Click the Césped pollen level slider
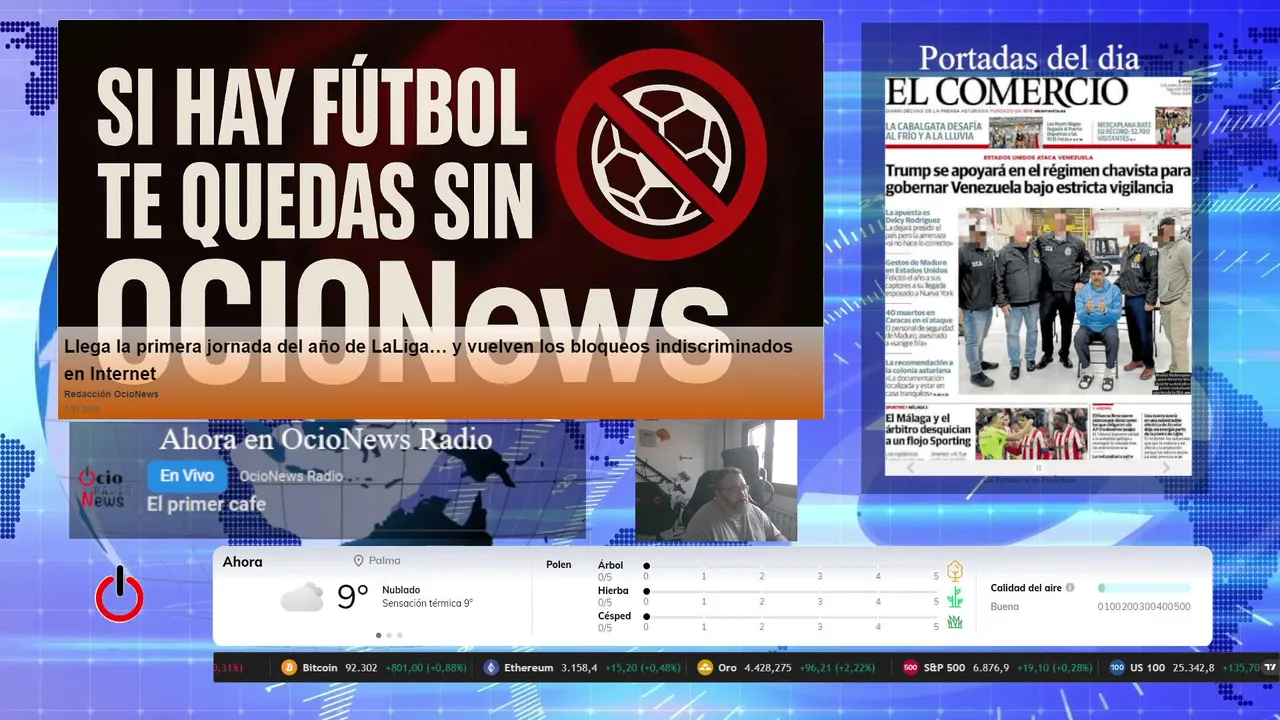The height and width of the screenshot is (720, 1280). coord(791,617)
